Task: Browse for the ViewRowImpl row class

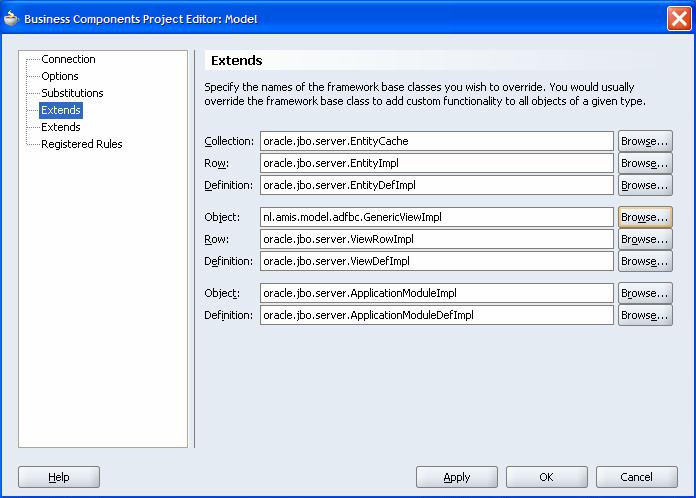Action: [x=645, y=239]
